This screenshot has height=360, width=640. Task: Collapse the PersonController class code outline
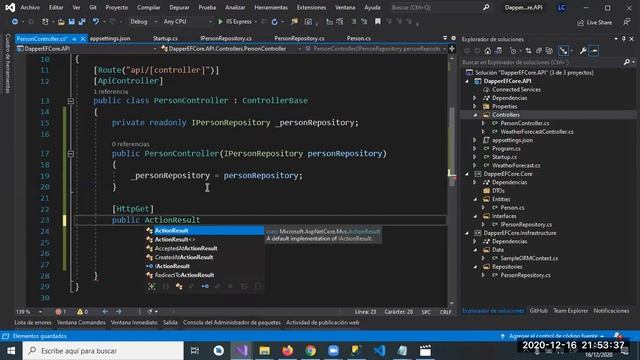[x=71, y=101]
